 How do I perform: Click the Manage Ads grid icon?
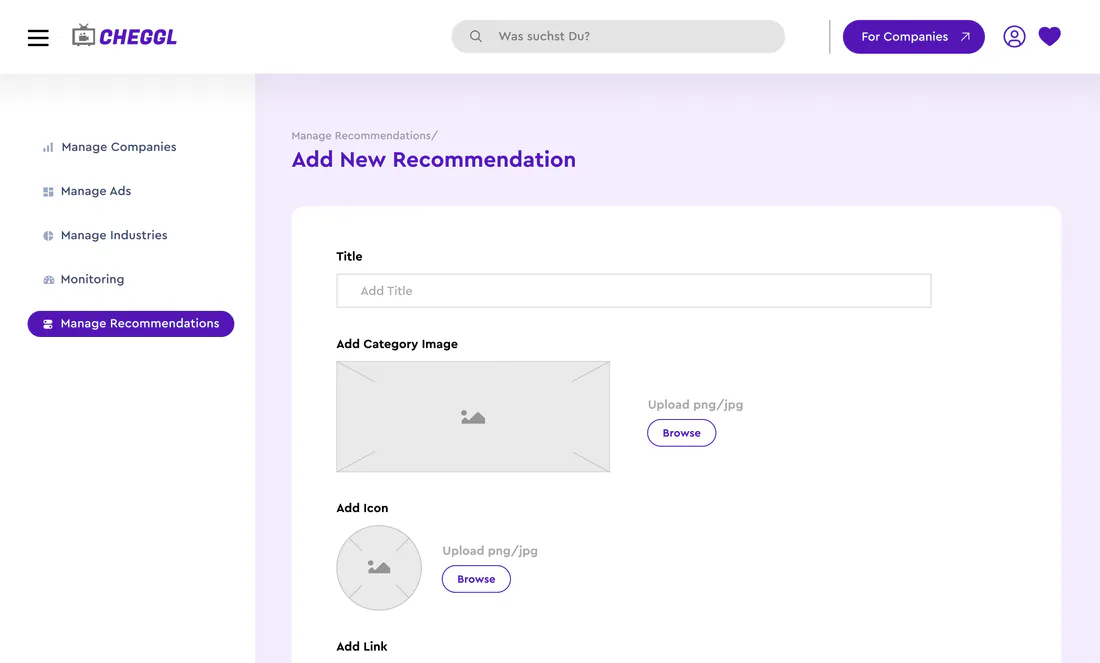click(48, 192)
